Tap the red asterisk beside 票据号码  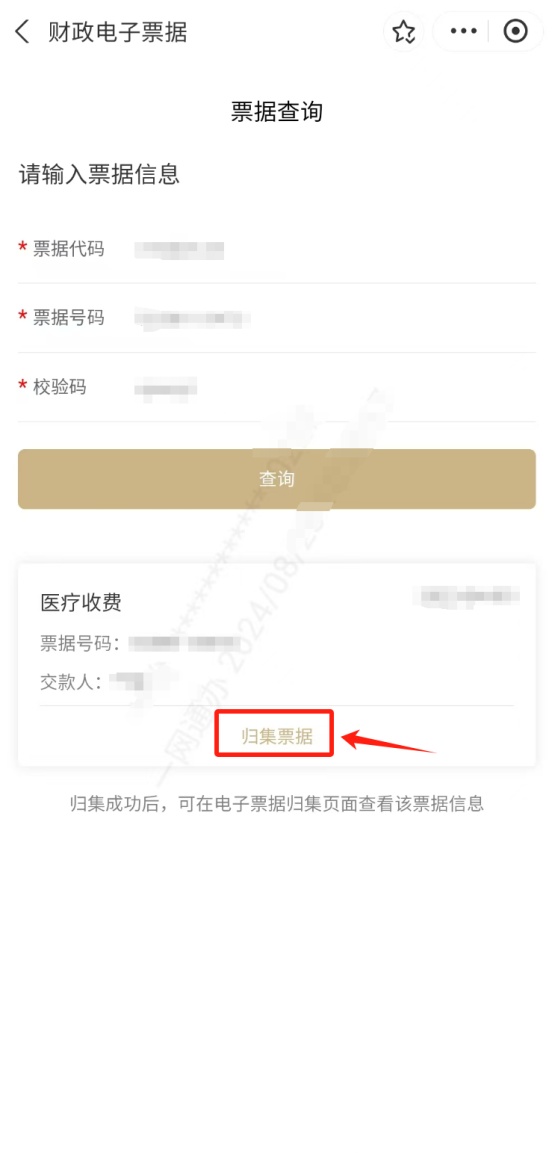pyautogui.click(x=23, y=318)
